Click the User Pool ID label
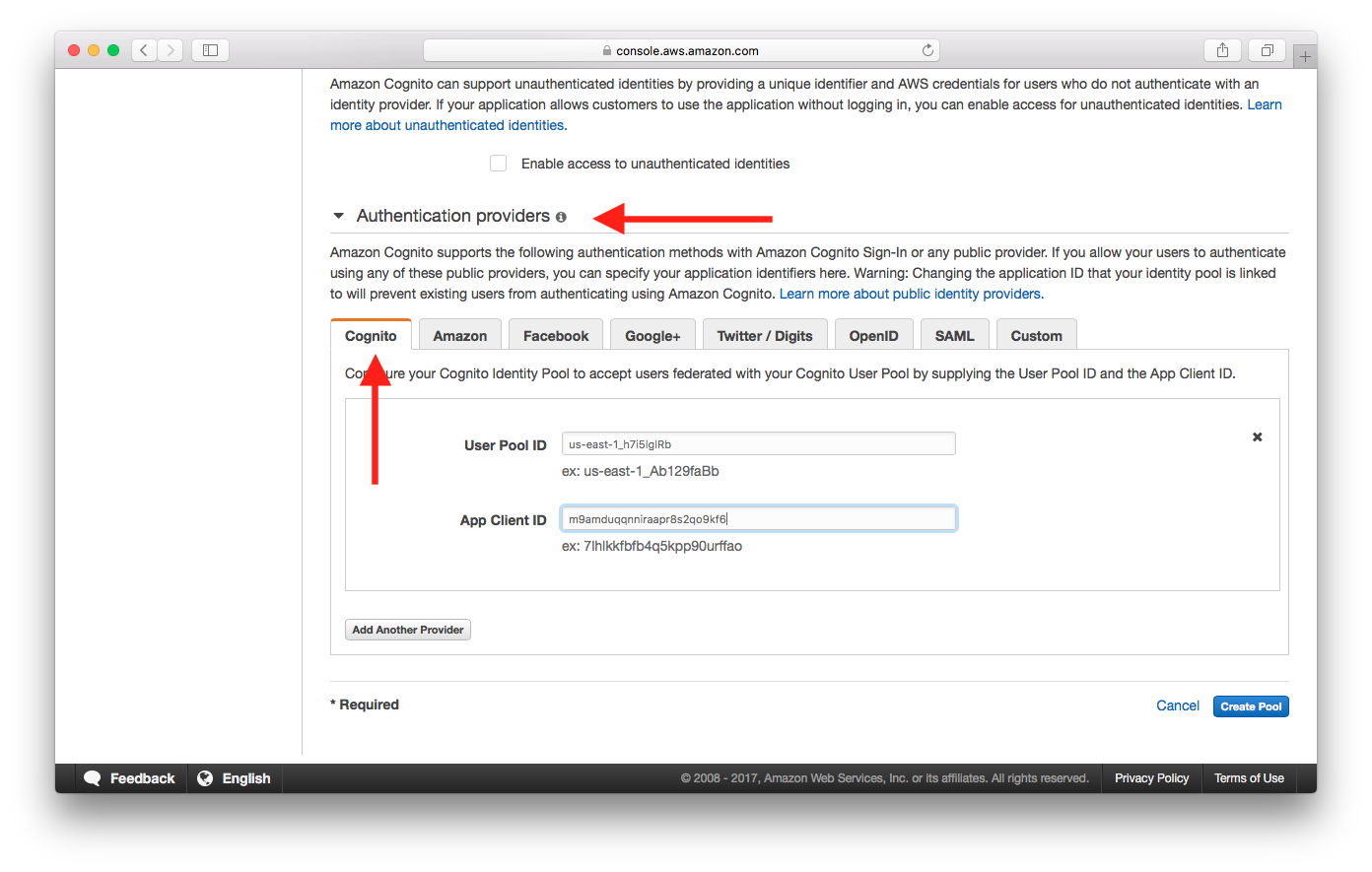Viewport: 1372px width, 872px height. (x=506, y=445)
